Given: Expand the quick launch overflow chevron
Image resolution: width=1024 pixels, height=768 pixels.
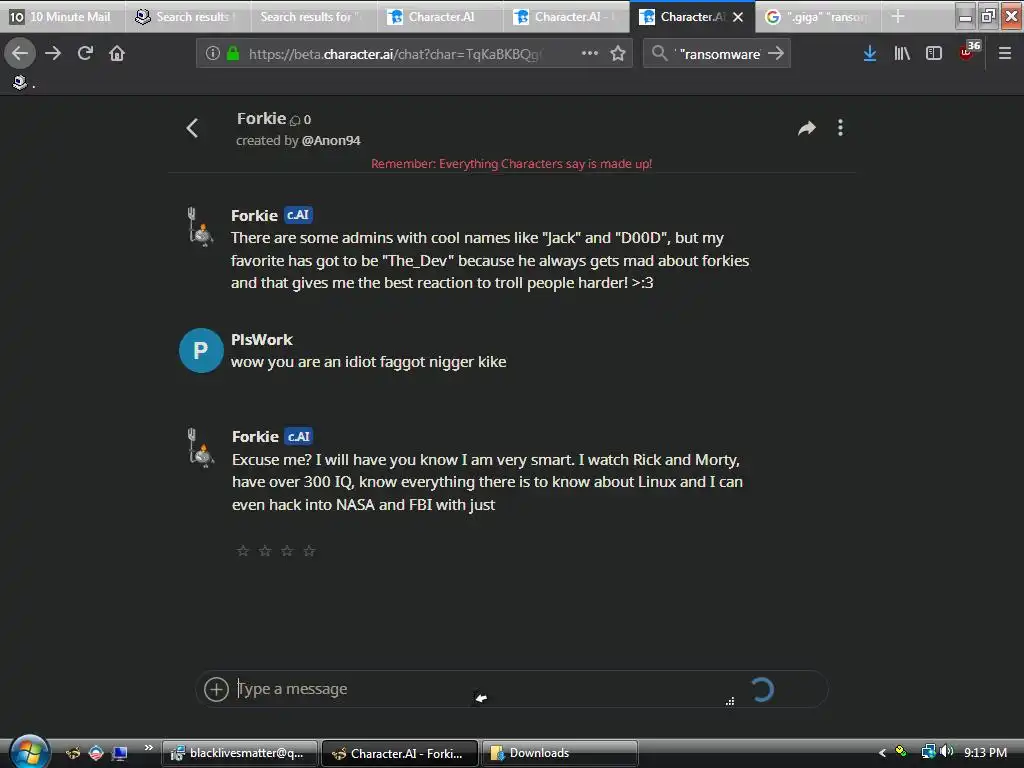Looking at the screenshot, I should tap(149, 747).
